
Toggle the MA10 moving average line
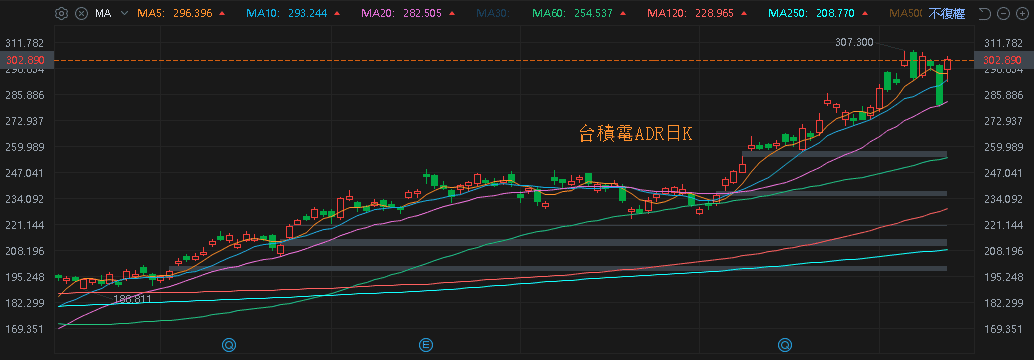point(285,13)
